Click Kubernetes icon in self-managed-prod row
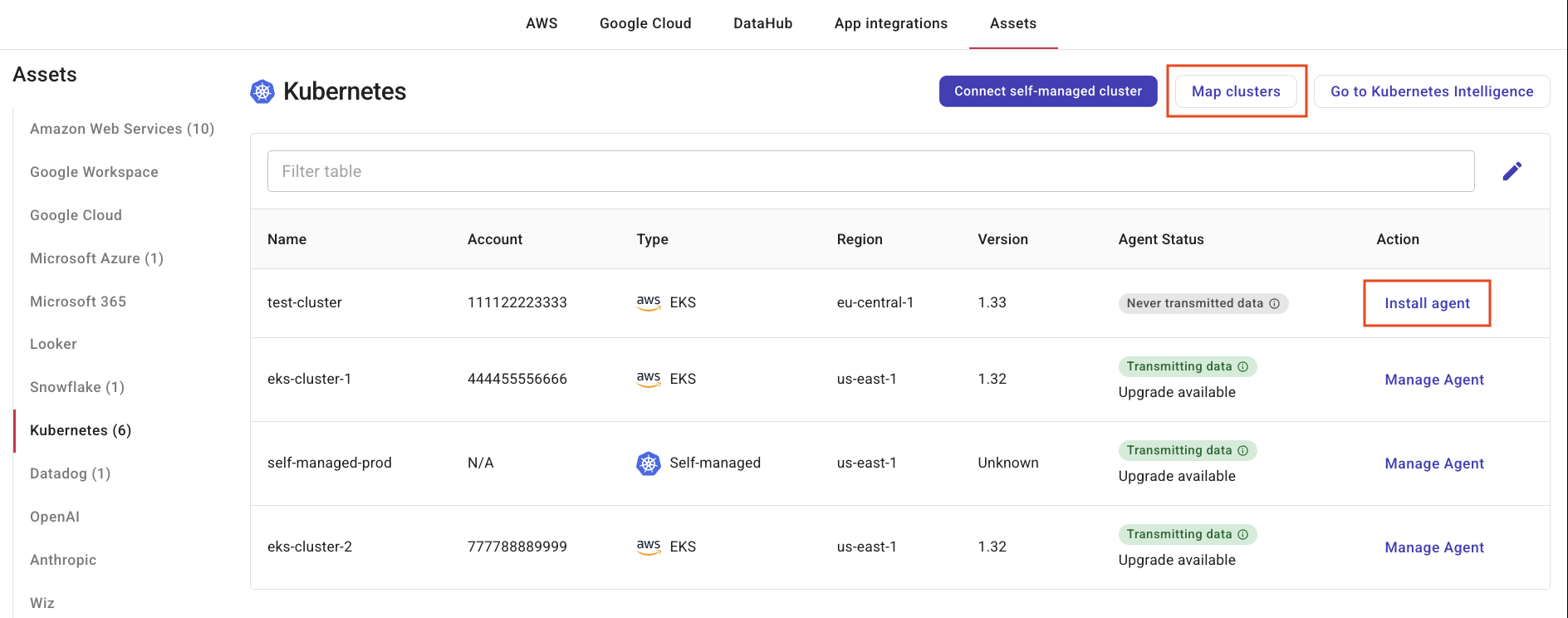 [649, 463]
